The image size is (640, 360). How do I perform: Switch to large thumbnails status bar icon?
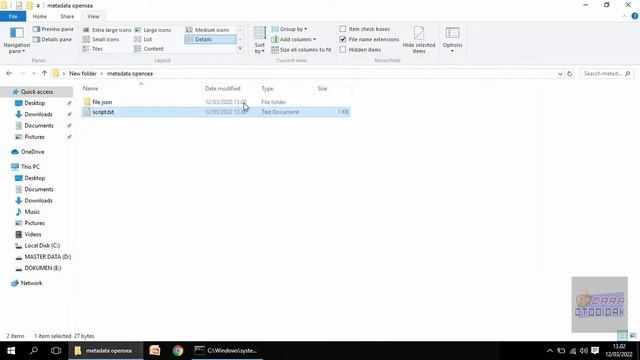633,336
